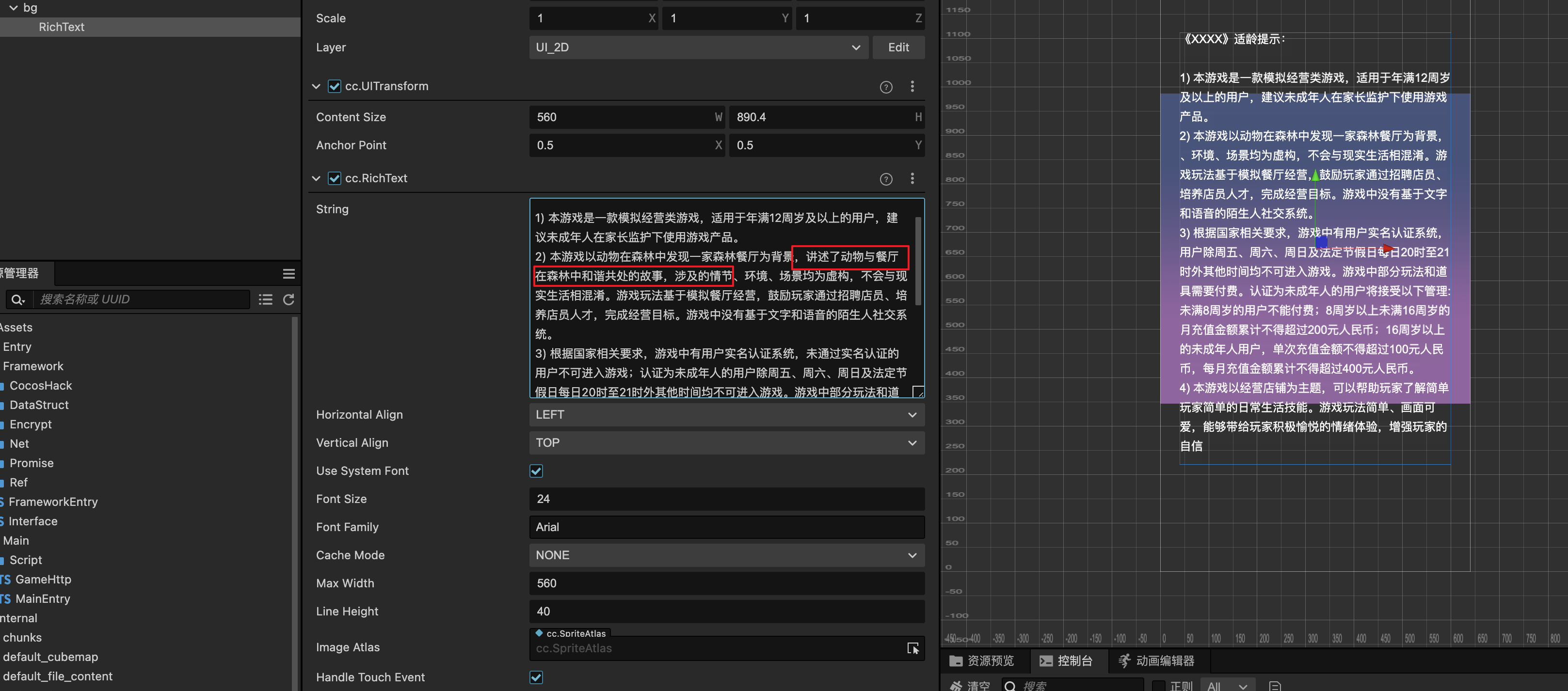
Task: Click cc.RichText help question mark icon
Action: pos(886,179)
